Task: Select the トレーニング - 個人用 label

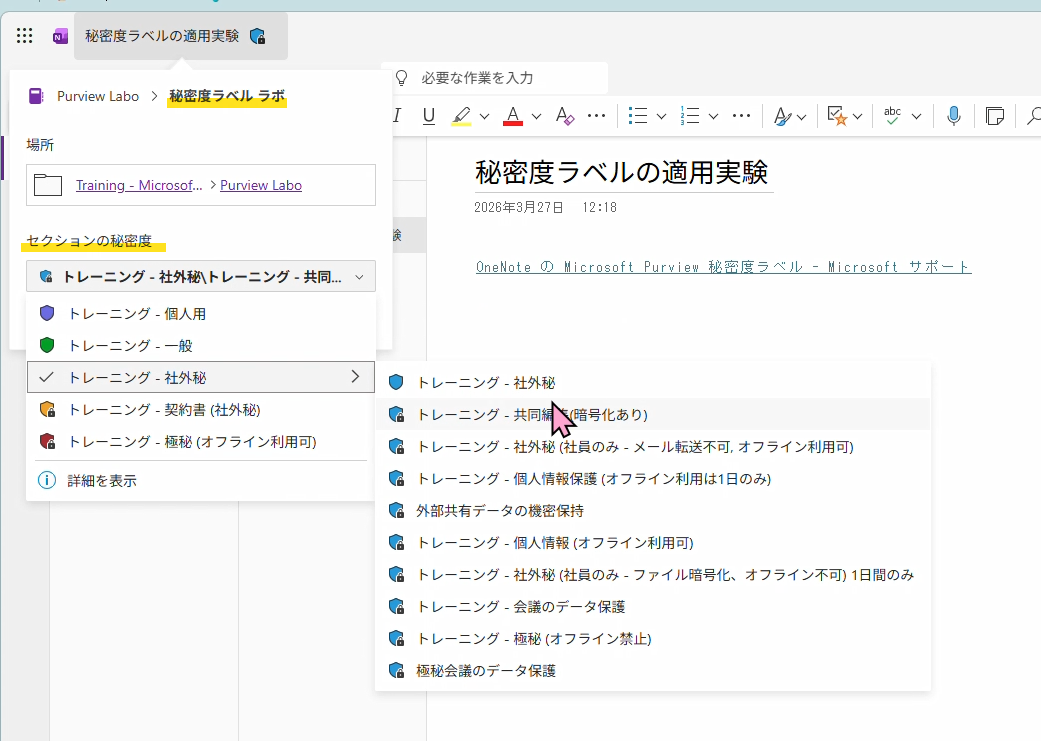Action: click(137, 313)
